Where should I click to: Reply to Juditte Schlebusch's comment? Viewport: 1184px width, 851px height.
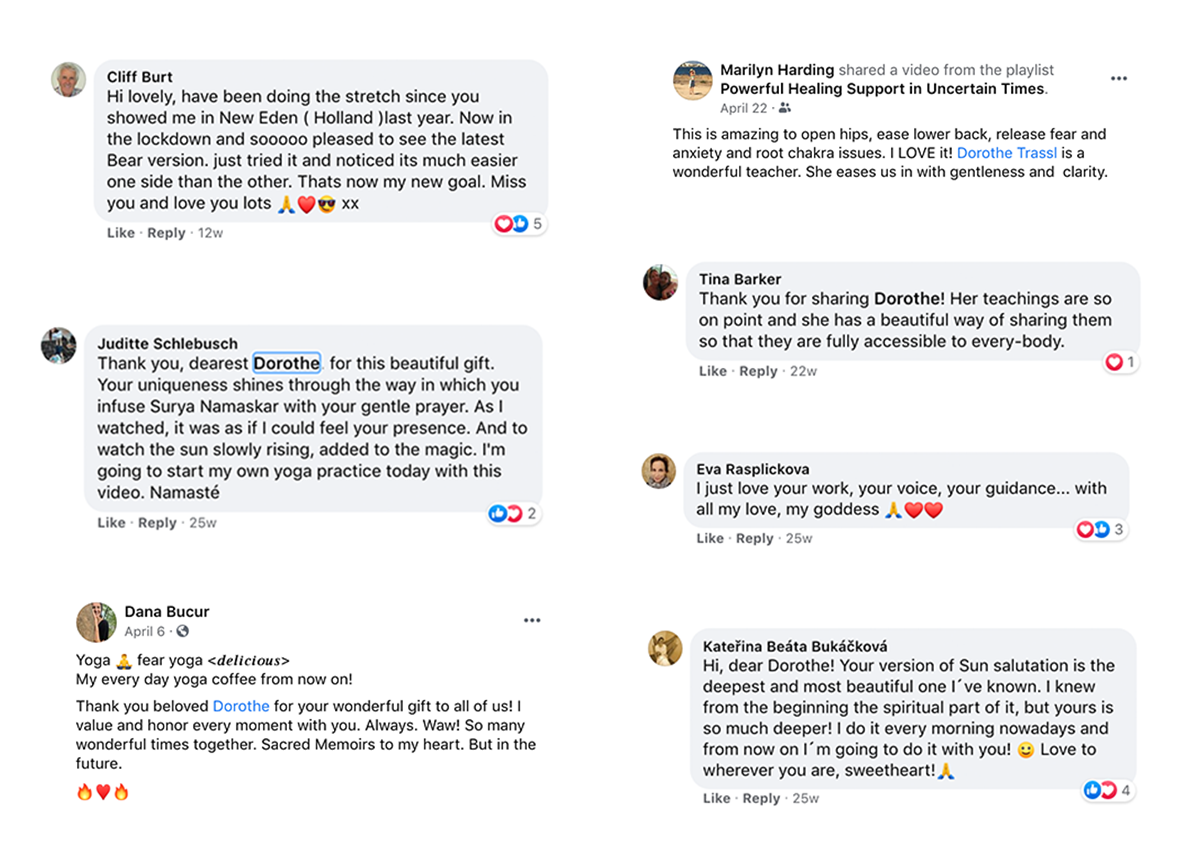pos(157,523)
